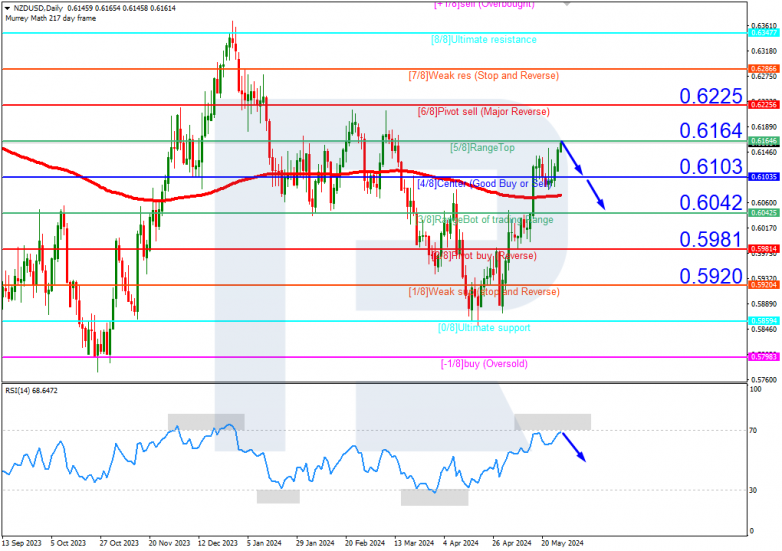The height and width of the screenshot is (551, 782).
Task: Click the 0.60600 price scale value
Action: [x=764, y=203]
